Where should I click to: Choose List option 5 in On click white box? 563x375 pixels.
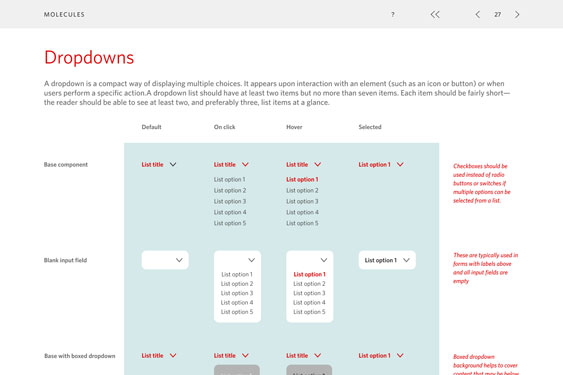237,312
